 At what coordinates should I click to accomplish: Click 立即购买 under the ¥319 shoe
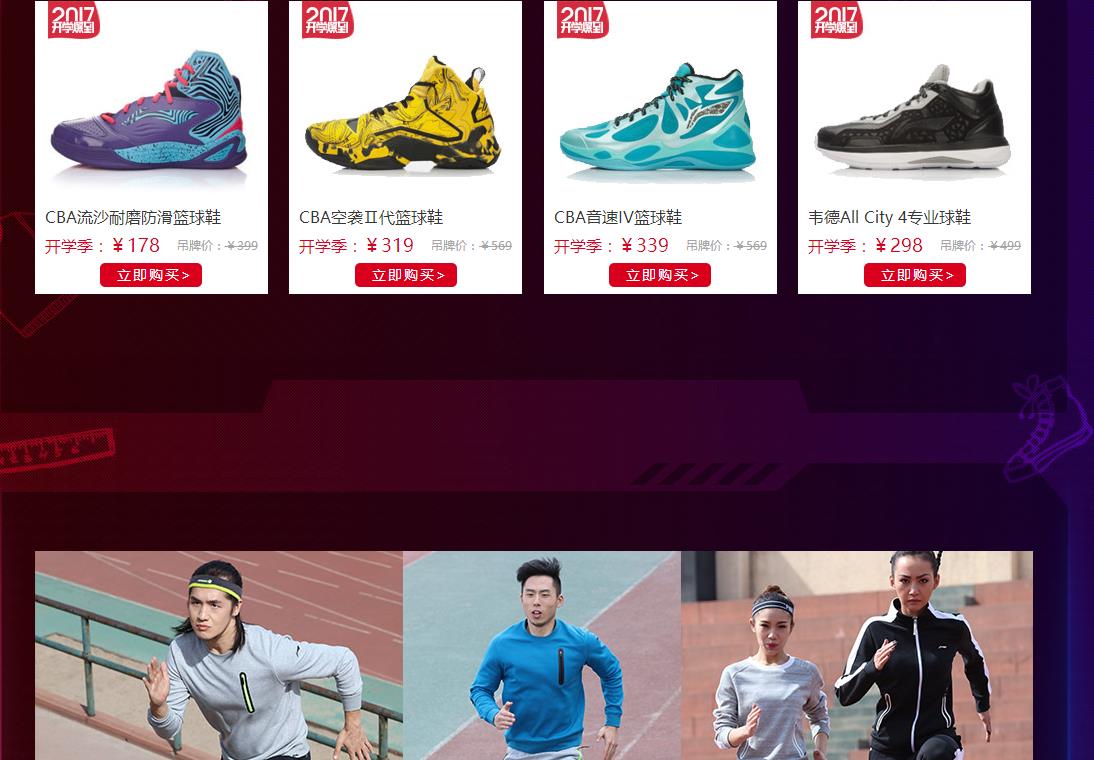pyautogui.click(x=405, y=275)
